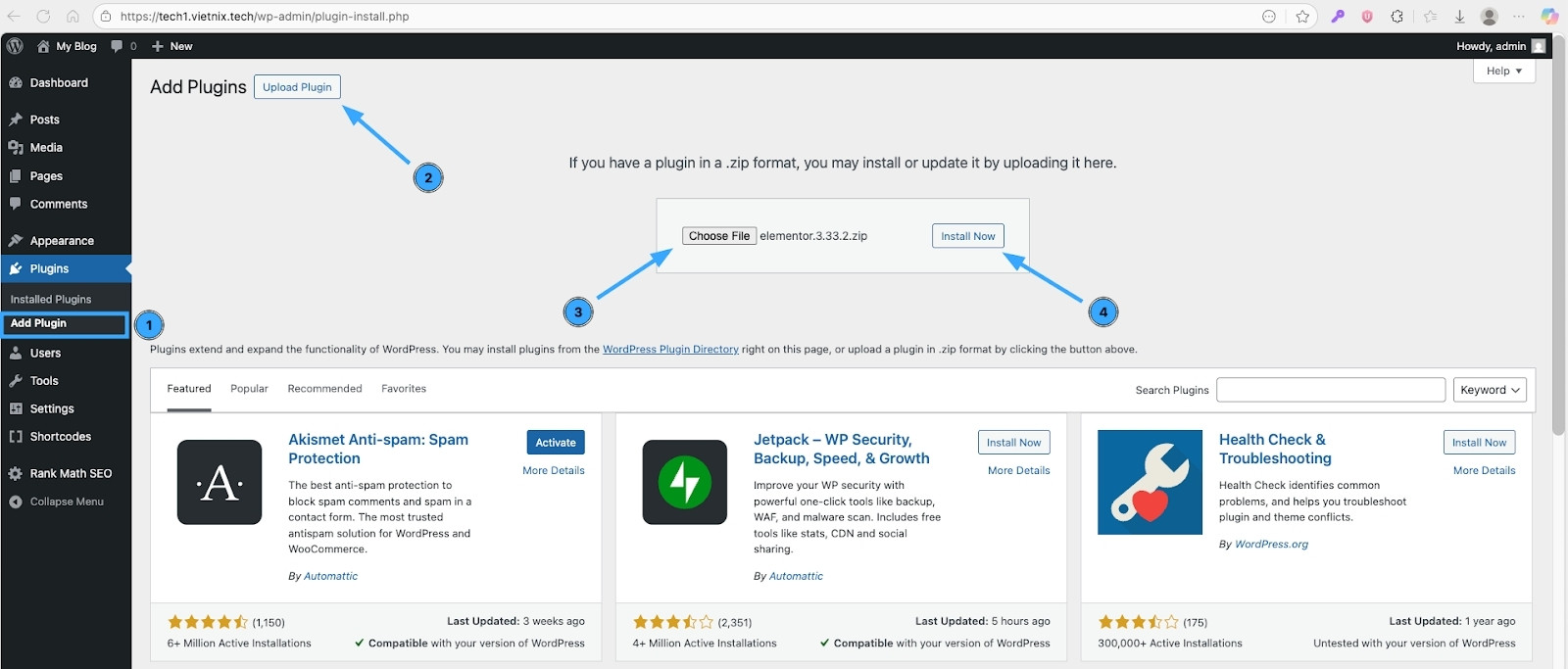1568x669 pixels.
Task: Open the favorites list icon
Action: 1431,17
